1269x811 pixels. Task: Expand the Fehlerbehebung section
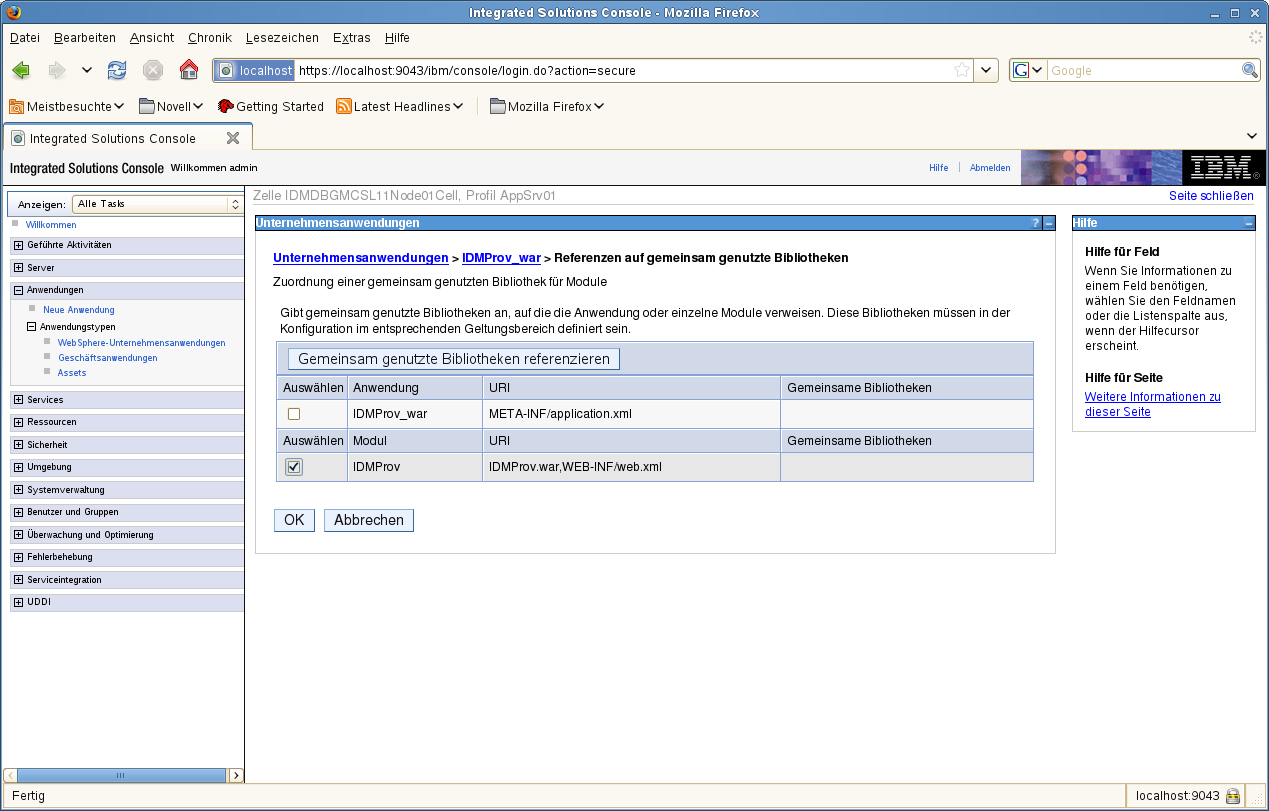(18, 557)
